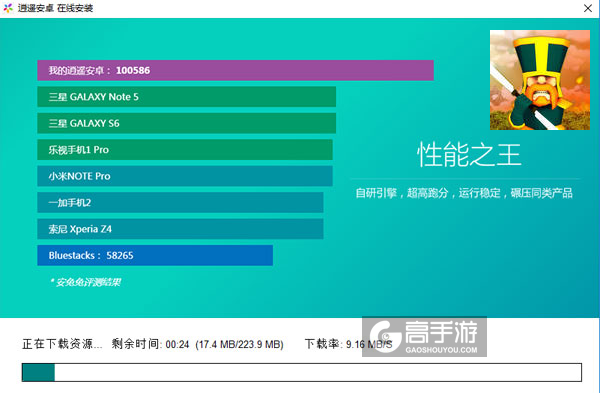Click the 正在下载资源 status text
Image resolution: width=600 pixels, height=393 pixels.
click(62, 344)
